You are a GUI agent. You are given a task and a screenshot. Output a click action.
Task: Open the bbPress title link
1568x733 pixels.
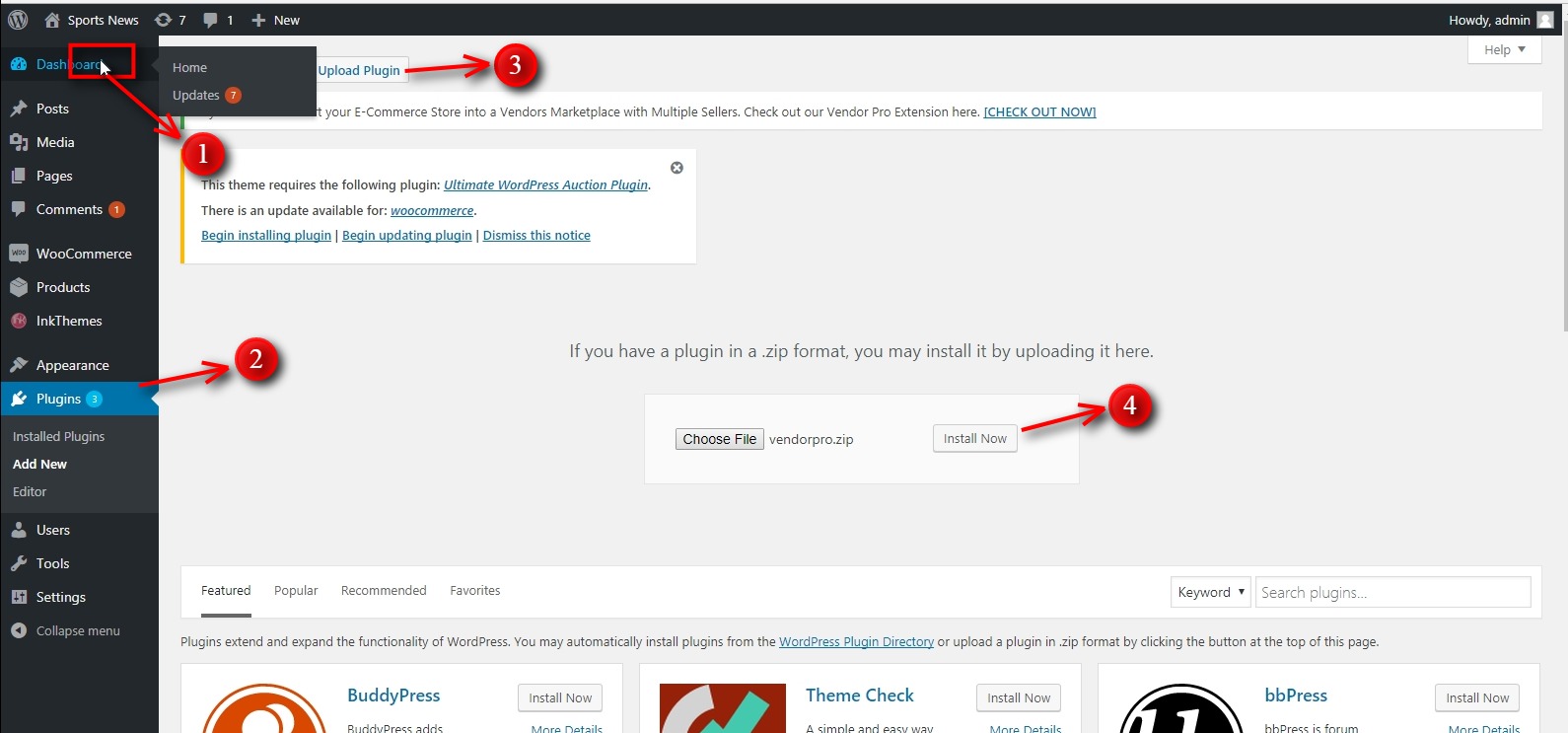1296,695
